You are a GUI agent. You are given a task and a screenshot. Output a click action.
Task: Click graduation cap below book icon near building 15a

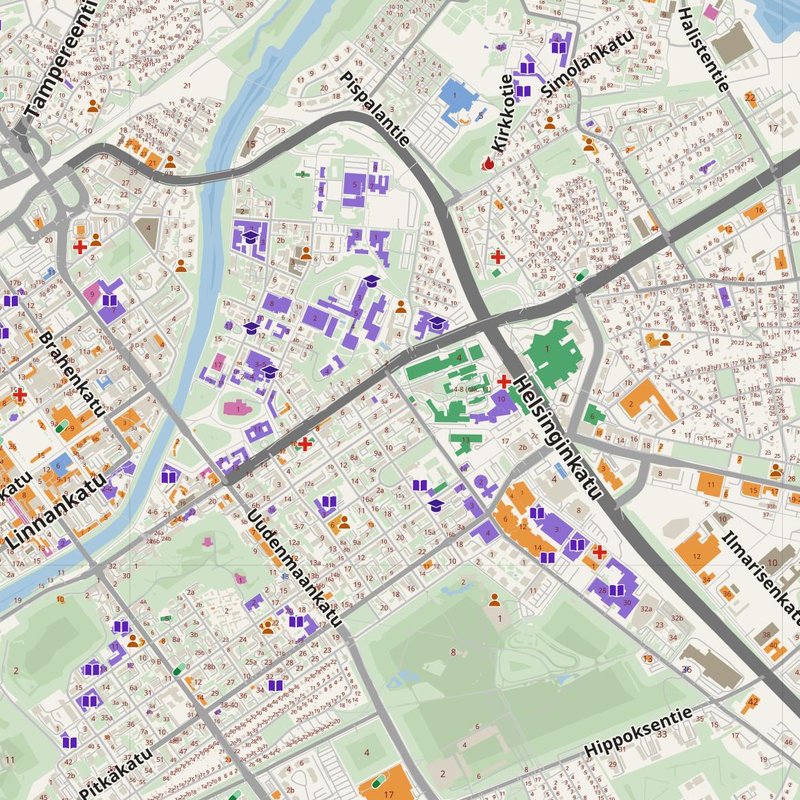[436, 505]
